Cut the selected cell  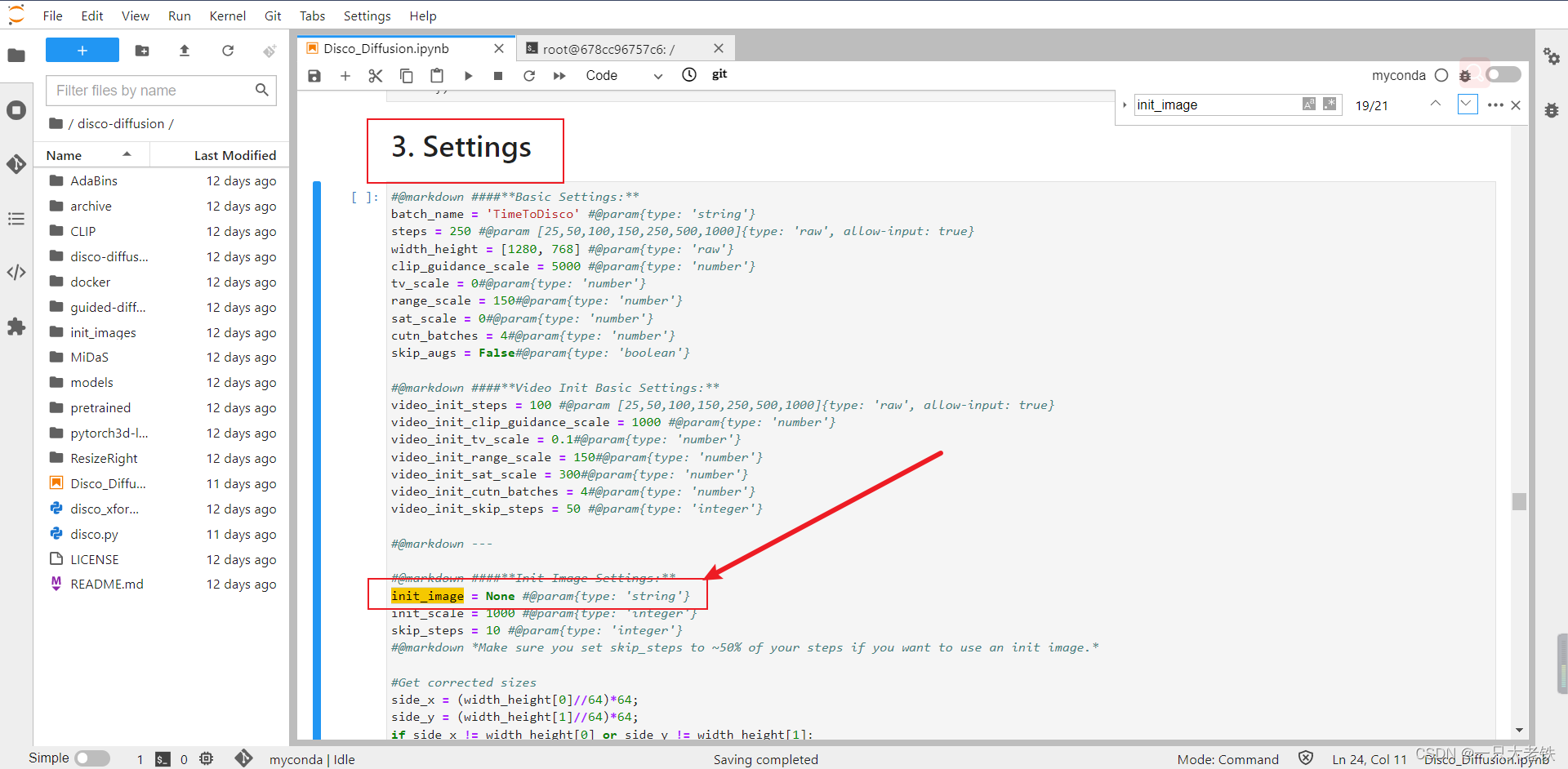coord(376,76)
